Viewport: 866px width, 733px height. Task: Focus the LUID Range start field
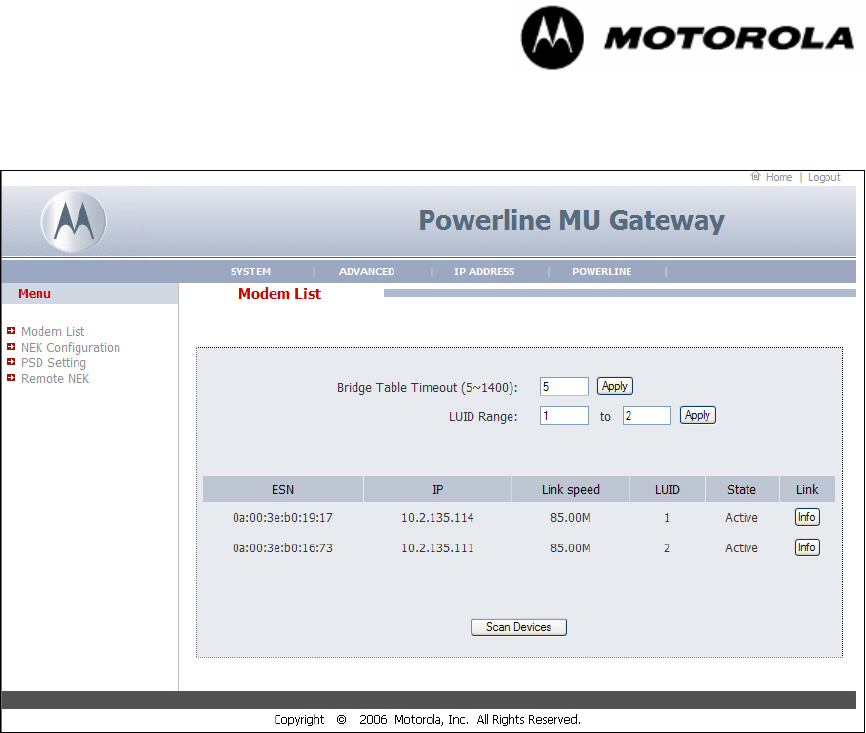tap(564, 415)
